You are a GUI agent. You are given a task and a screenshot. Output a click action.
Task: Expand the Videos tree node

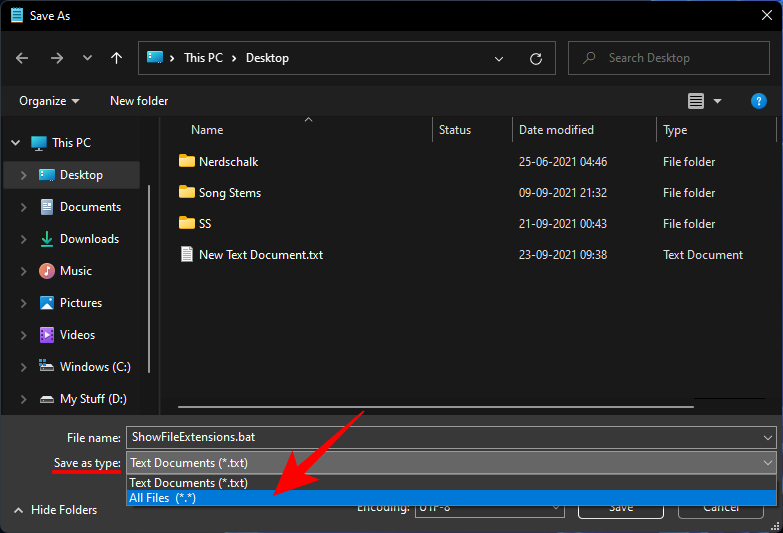23,335
